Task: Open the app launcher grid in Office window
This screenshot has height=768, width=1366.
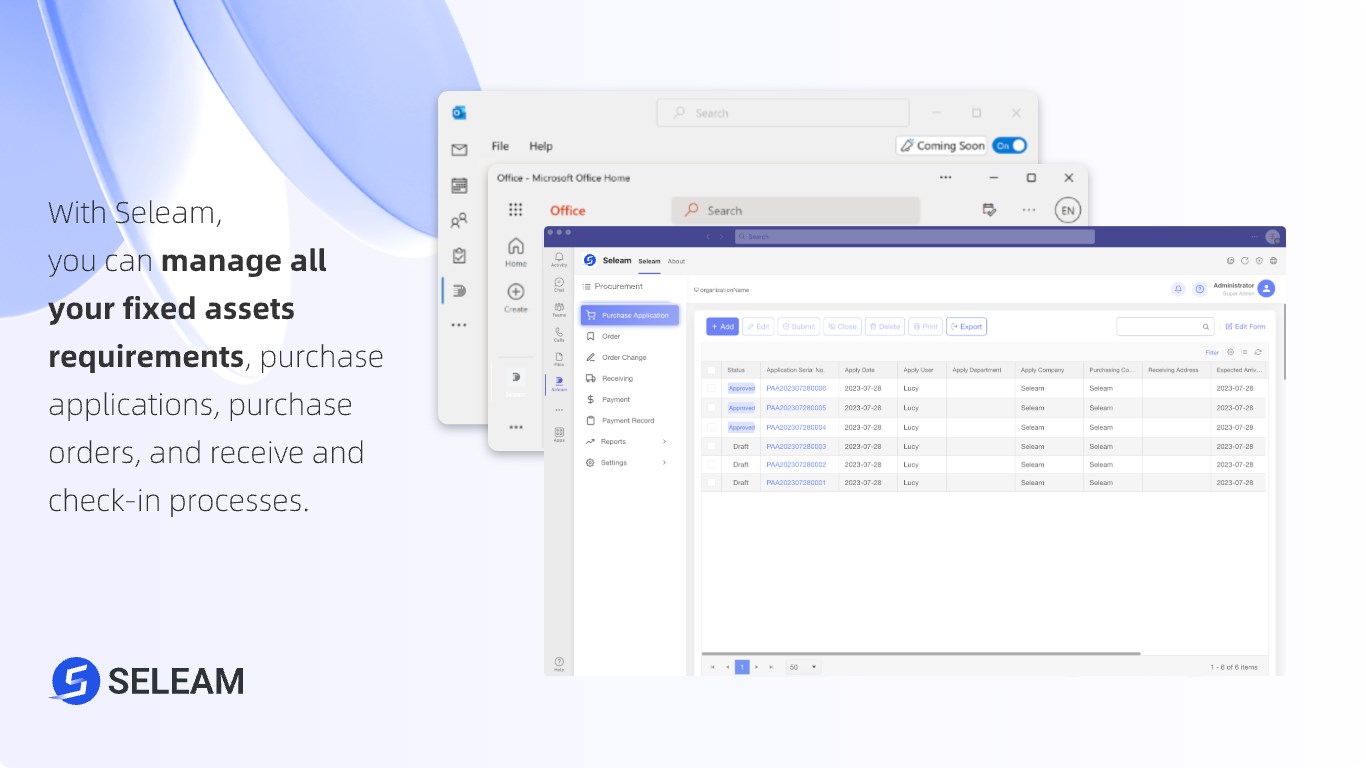Action: point(515,210)
